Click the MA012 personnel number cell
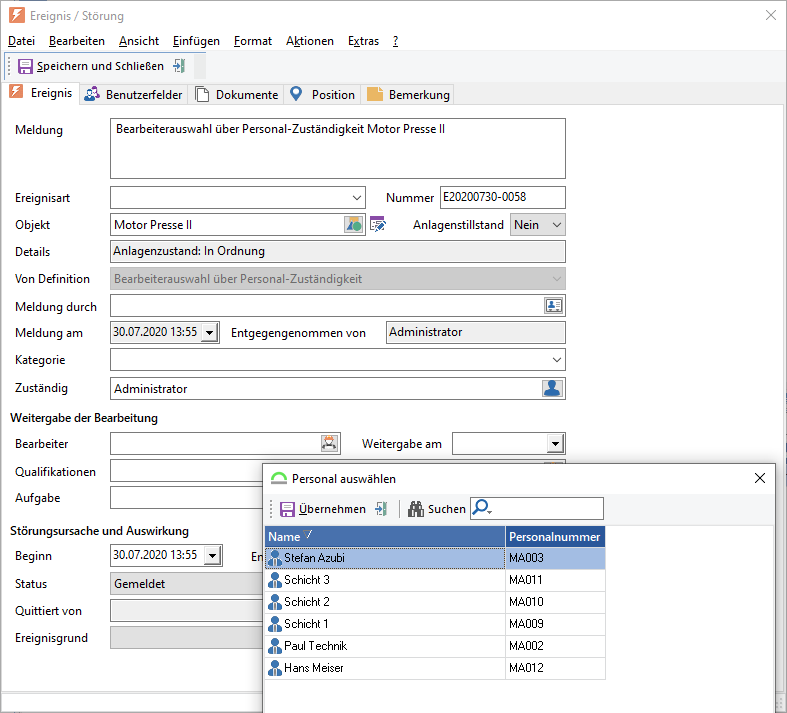Viewport: 787px width, 713px height. click(x=555, y=668)
